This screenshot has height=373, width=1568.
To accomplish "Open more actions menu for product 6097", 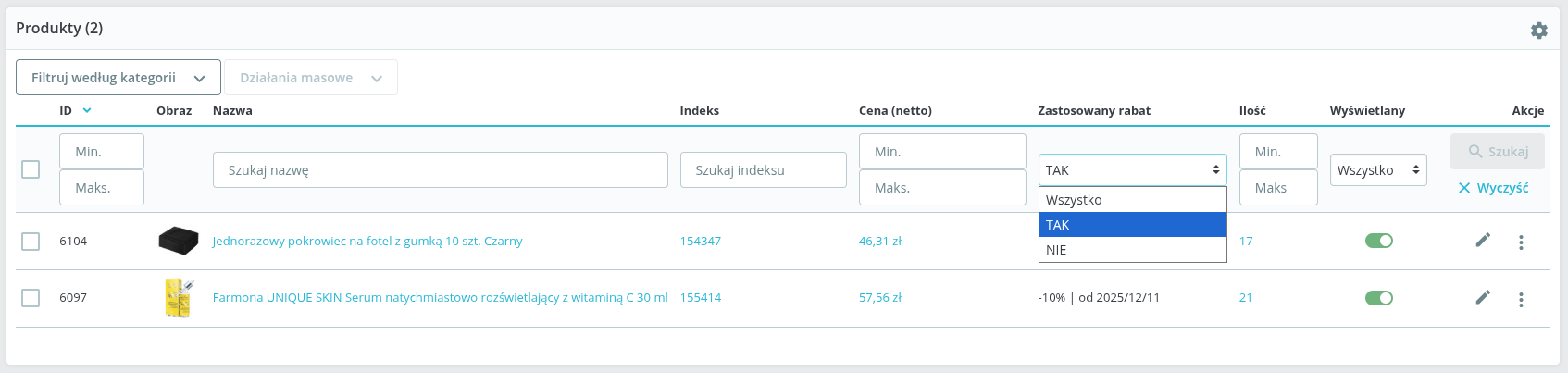I will click(1520, 300).
